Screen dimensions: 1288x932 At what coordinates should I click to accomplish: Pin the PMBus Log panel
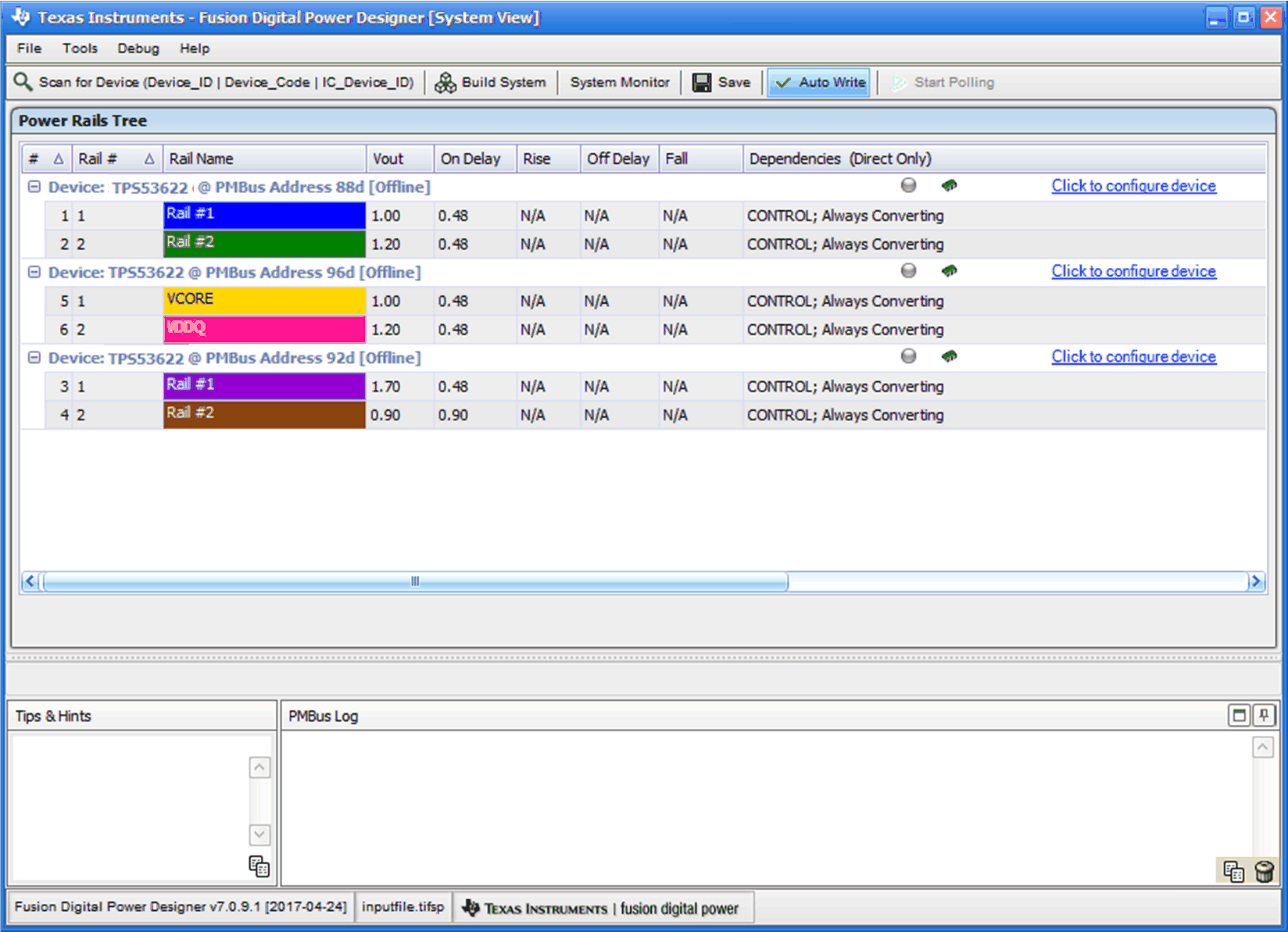coord(1264,715)
